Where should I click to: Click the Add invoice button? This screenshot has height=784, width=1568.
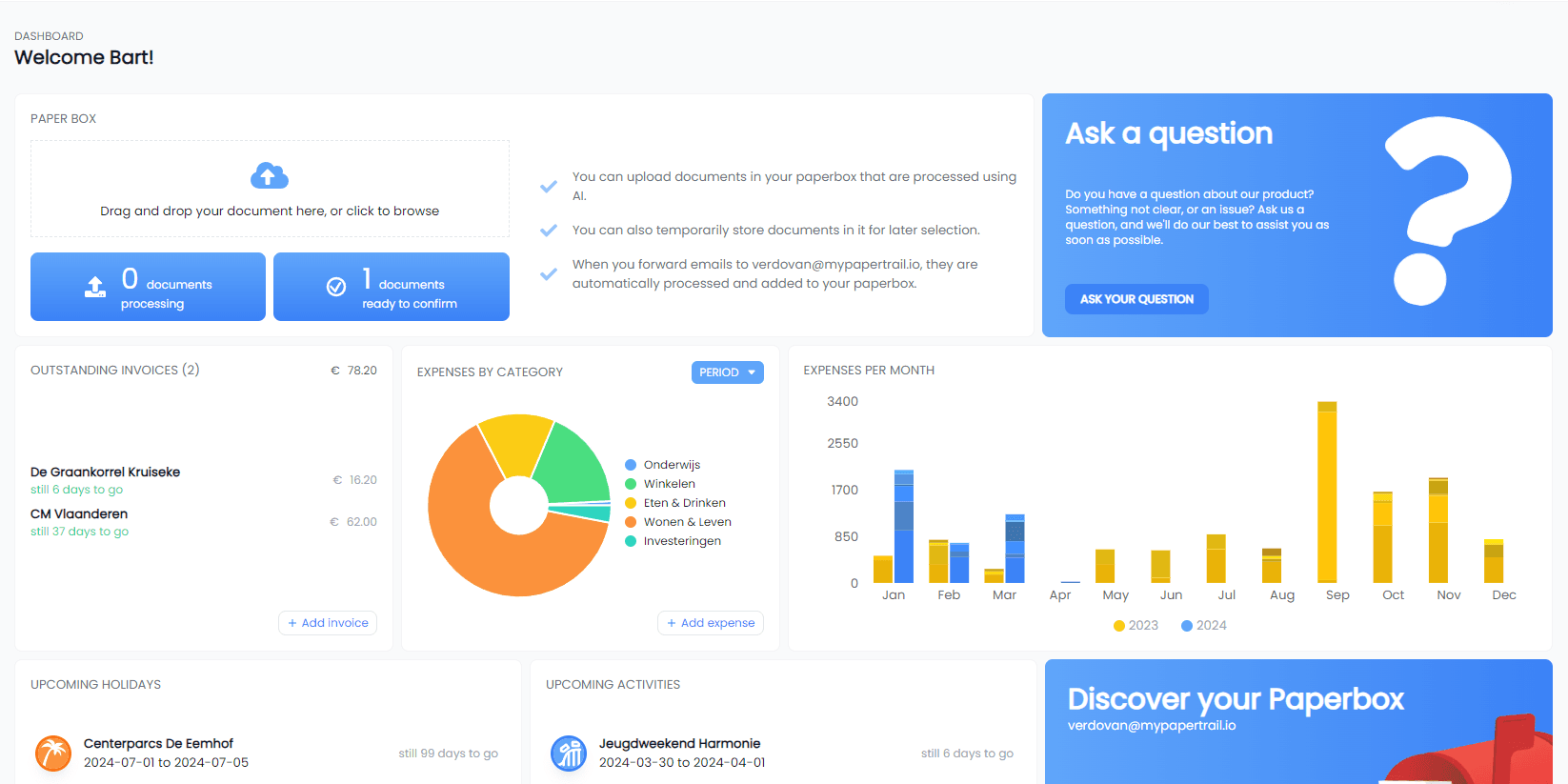328,623
